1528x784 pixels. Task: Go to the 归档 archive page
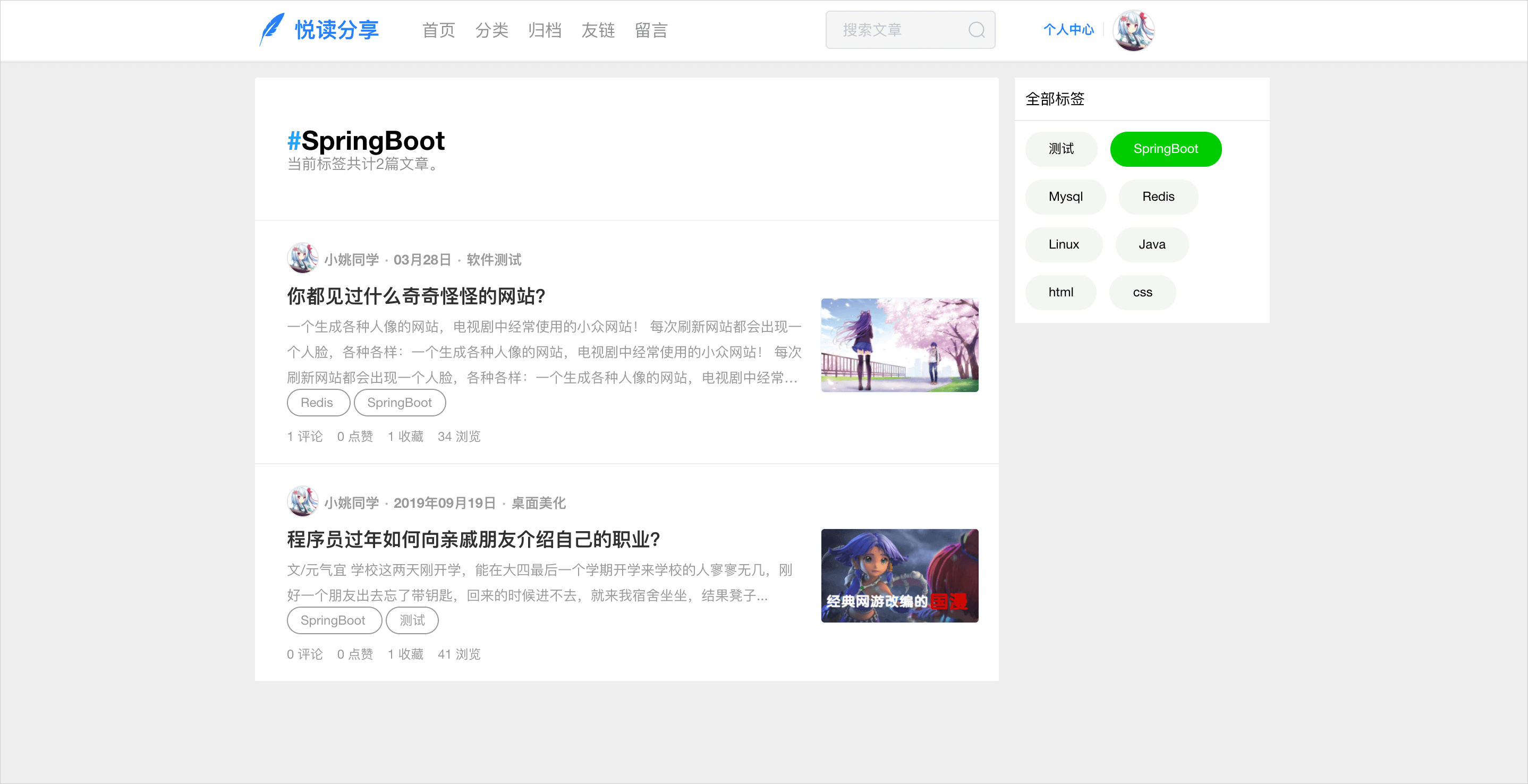[545, 30]
